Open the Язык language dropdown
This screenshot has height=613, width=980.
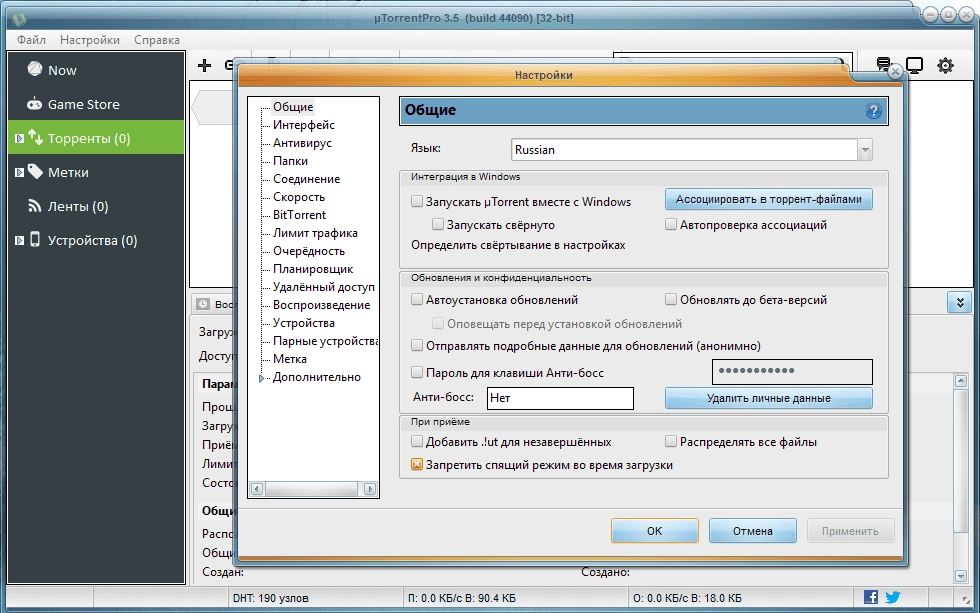865,149
